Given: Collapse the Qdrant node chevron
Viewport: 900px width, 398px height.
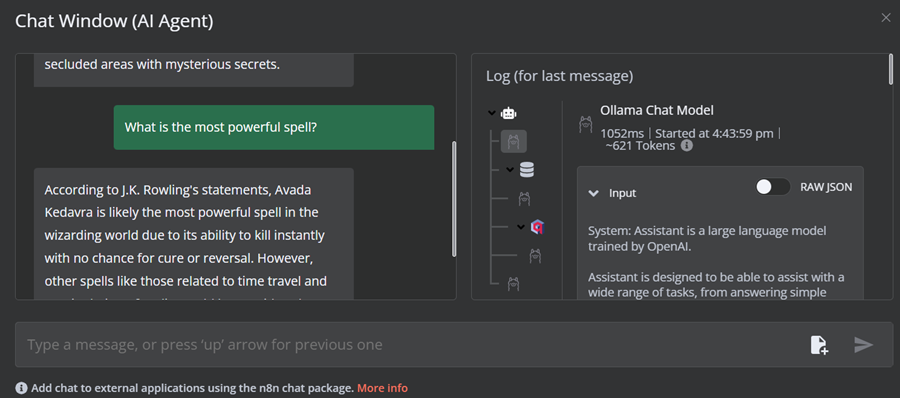Looking at the screenshot, I should click(521, 227).
